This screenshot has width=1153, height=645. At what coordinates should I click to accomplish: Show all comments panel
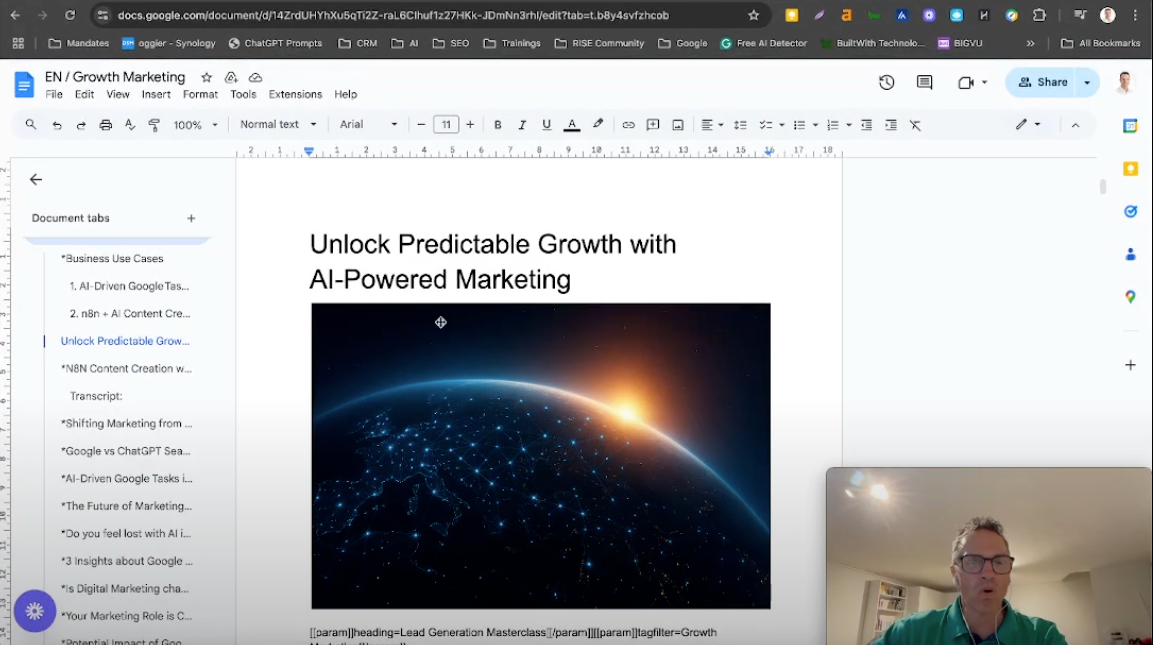[924, 82]
